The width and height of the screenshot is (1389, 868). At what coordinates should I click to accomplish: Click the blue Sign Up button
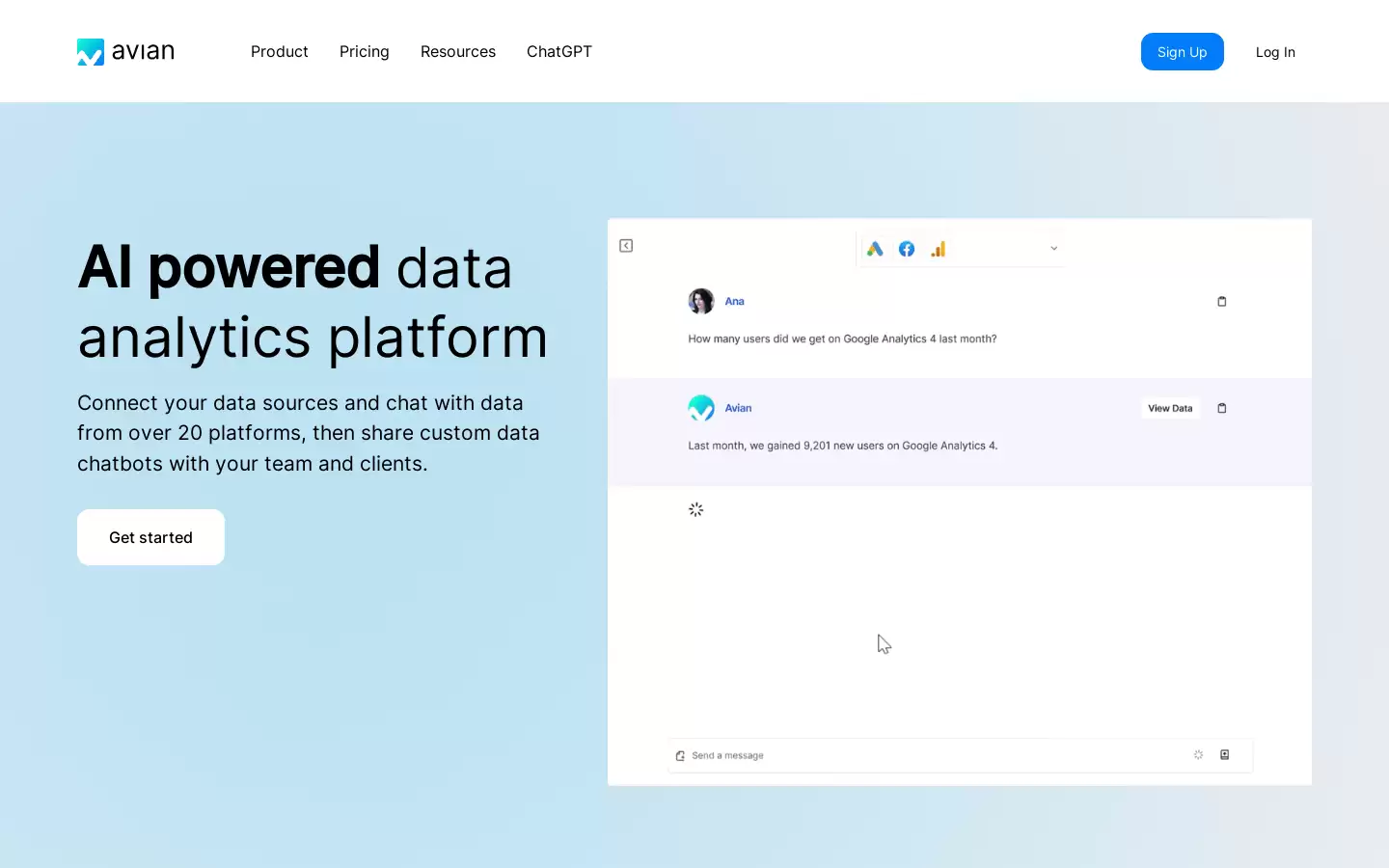(1183, 52)
